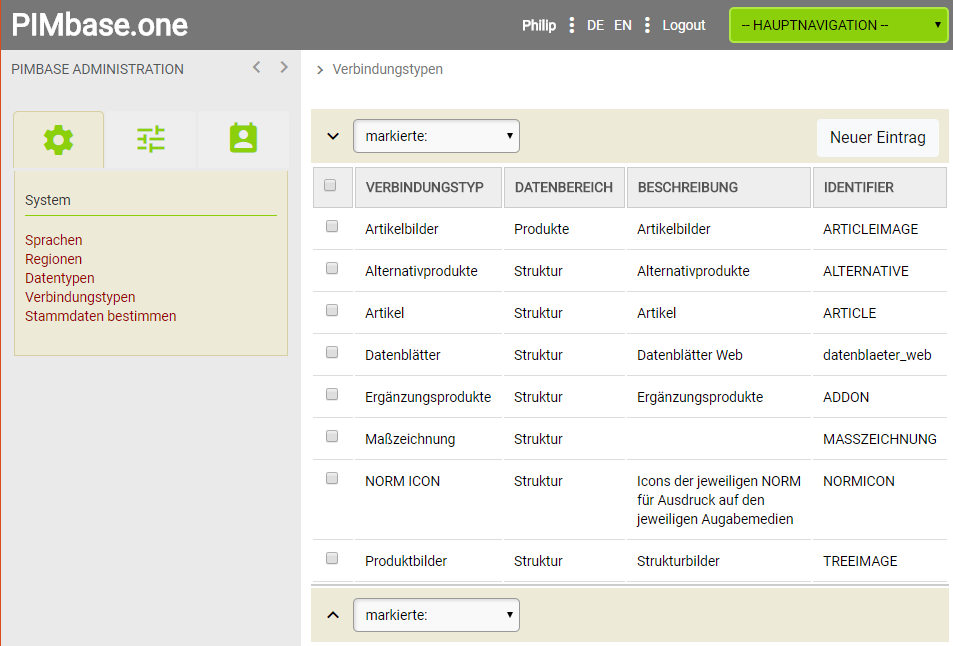Open the Sprachen link in System menu
The height and width of the screenshot is (646, 953).
[x=54, y=240]
